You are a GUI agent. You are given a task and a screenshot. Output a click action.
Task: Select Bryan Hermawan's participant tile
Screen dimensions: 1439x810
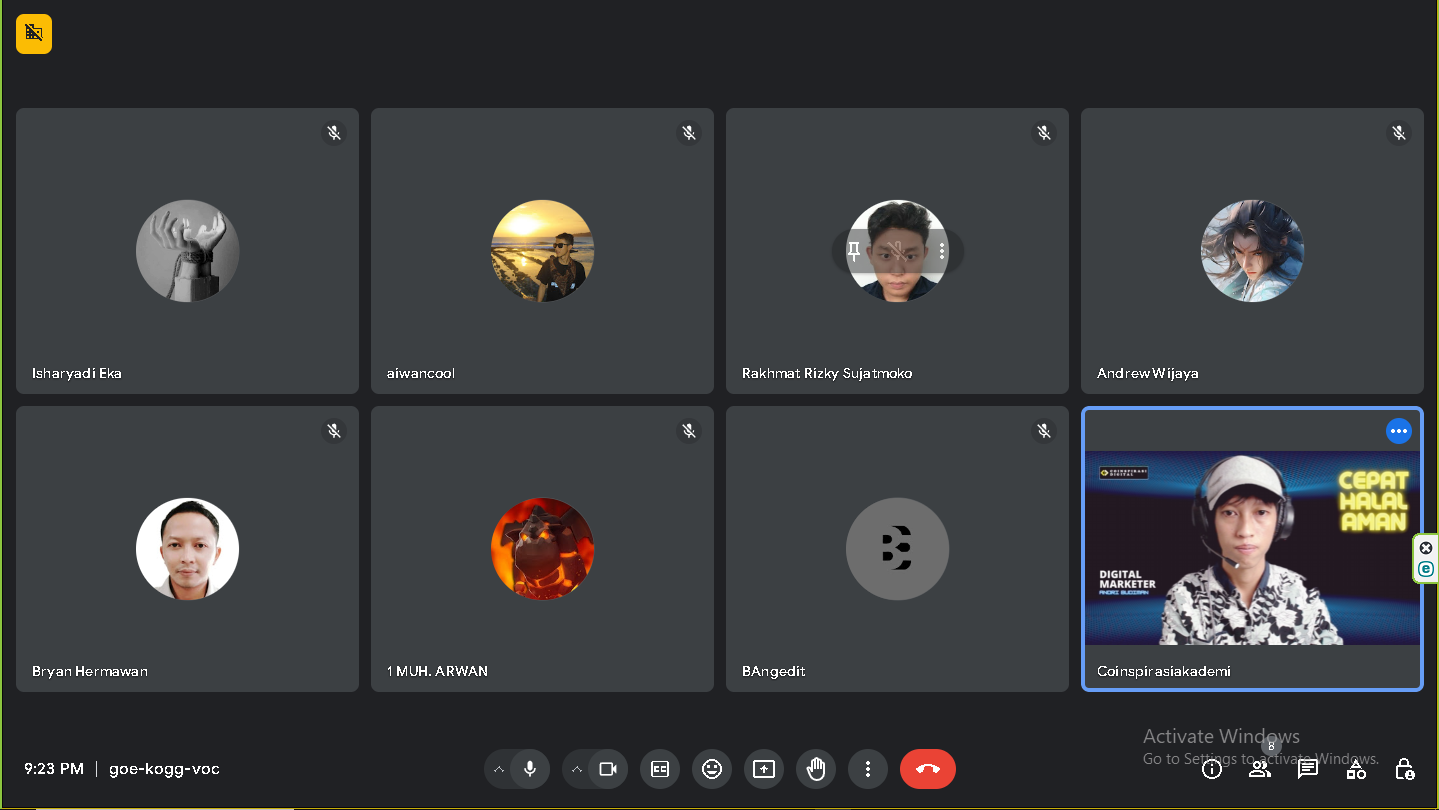tap(187, 548)
